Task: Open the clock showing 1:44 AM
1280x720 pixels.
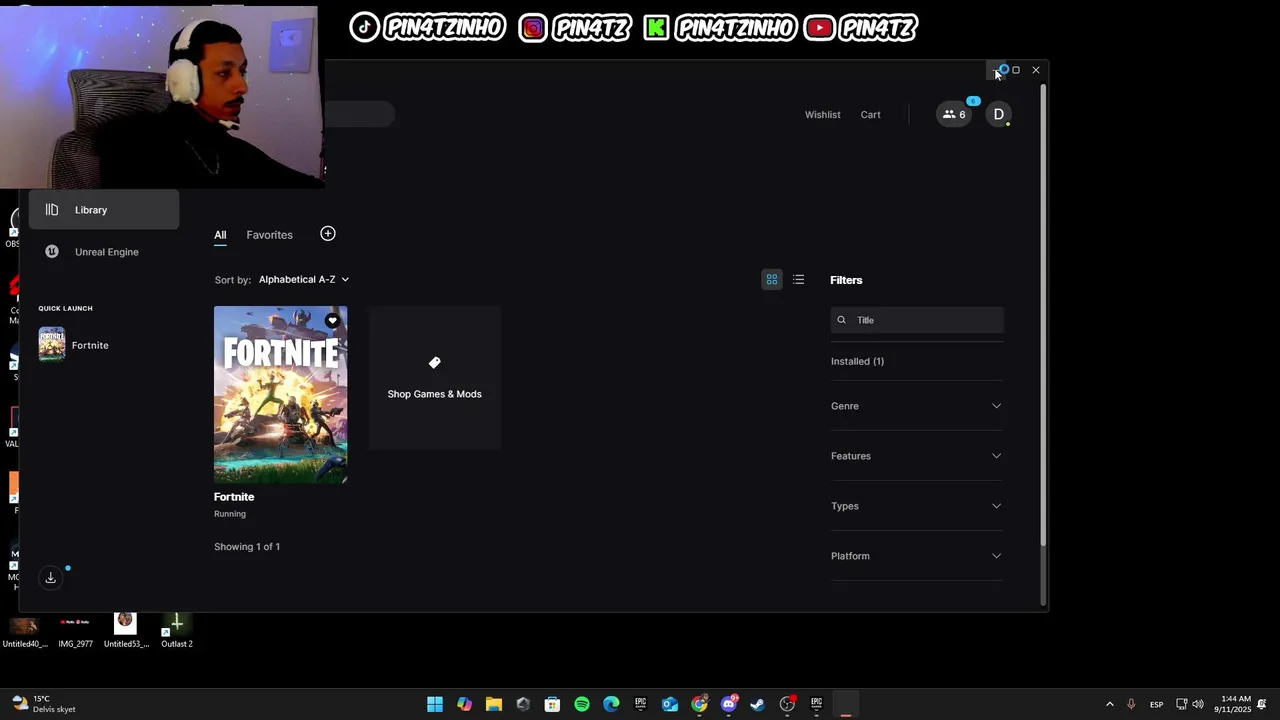Action: pyautogui.click(x=1232, y=704)
